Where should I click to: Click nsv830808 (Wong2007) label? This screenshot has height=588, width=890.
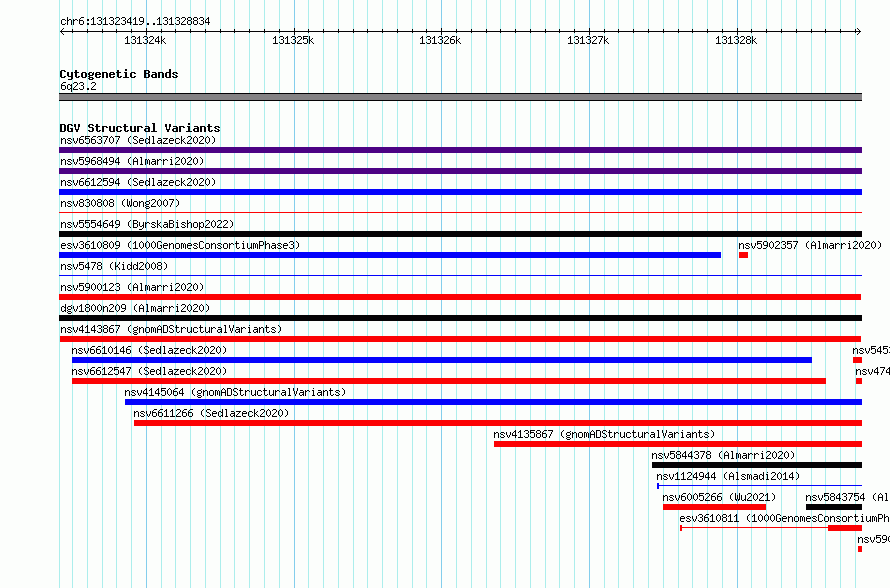point(120,203)
